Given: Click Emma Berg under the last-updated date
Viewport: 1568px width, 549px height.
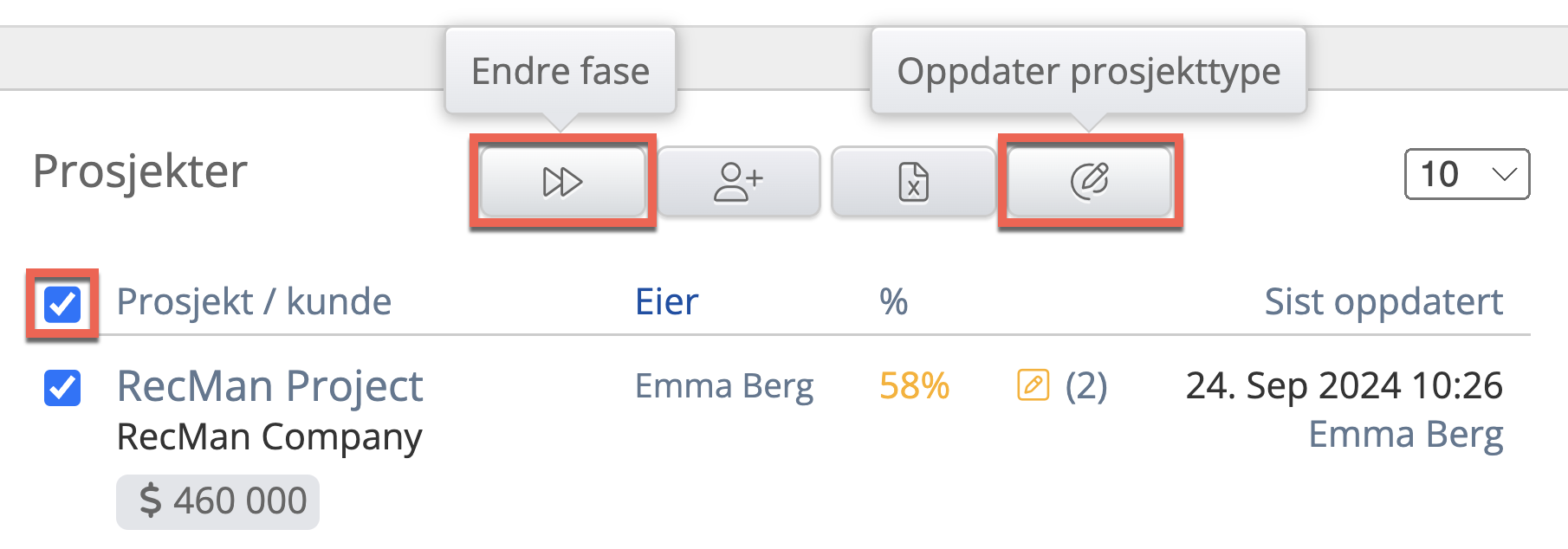Looking at the screenshot, I should pos(1405,435).
